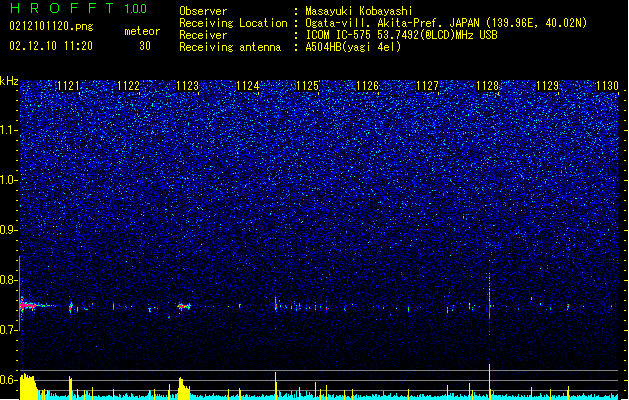Screen dimensions: 629x400
Task: Click the timestamp 02.12.10 11:20
Action: click(x=51, y=46)
